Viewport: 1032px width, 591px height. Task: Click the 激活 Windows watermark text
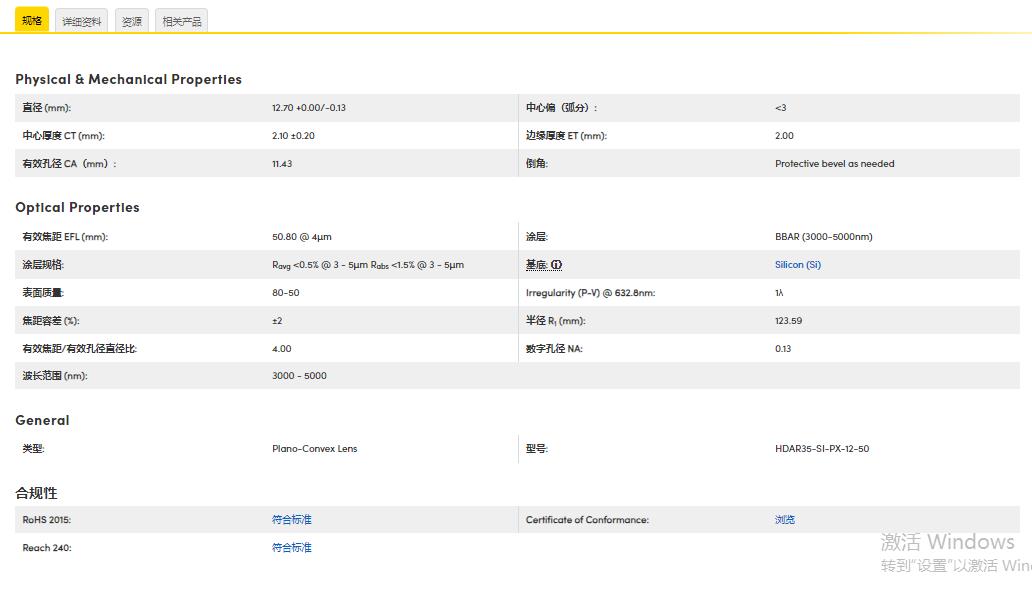tap(947, 542)
